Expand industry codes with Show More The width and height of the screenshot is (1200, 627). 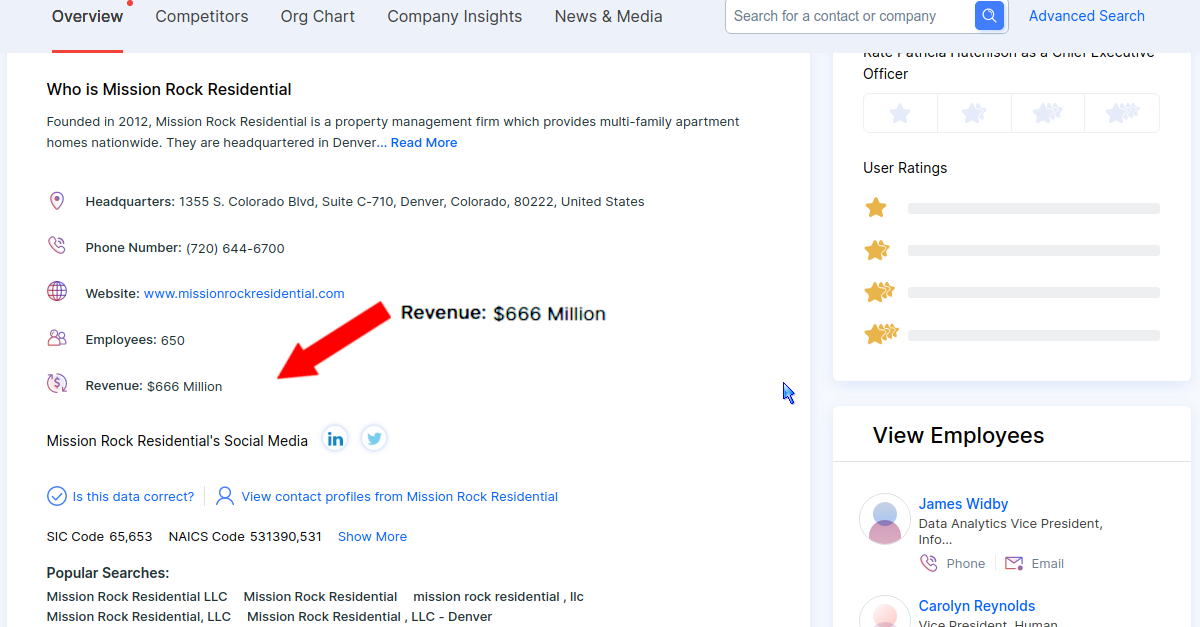tap(372, 537)
